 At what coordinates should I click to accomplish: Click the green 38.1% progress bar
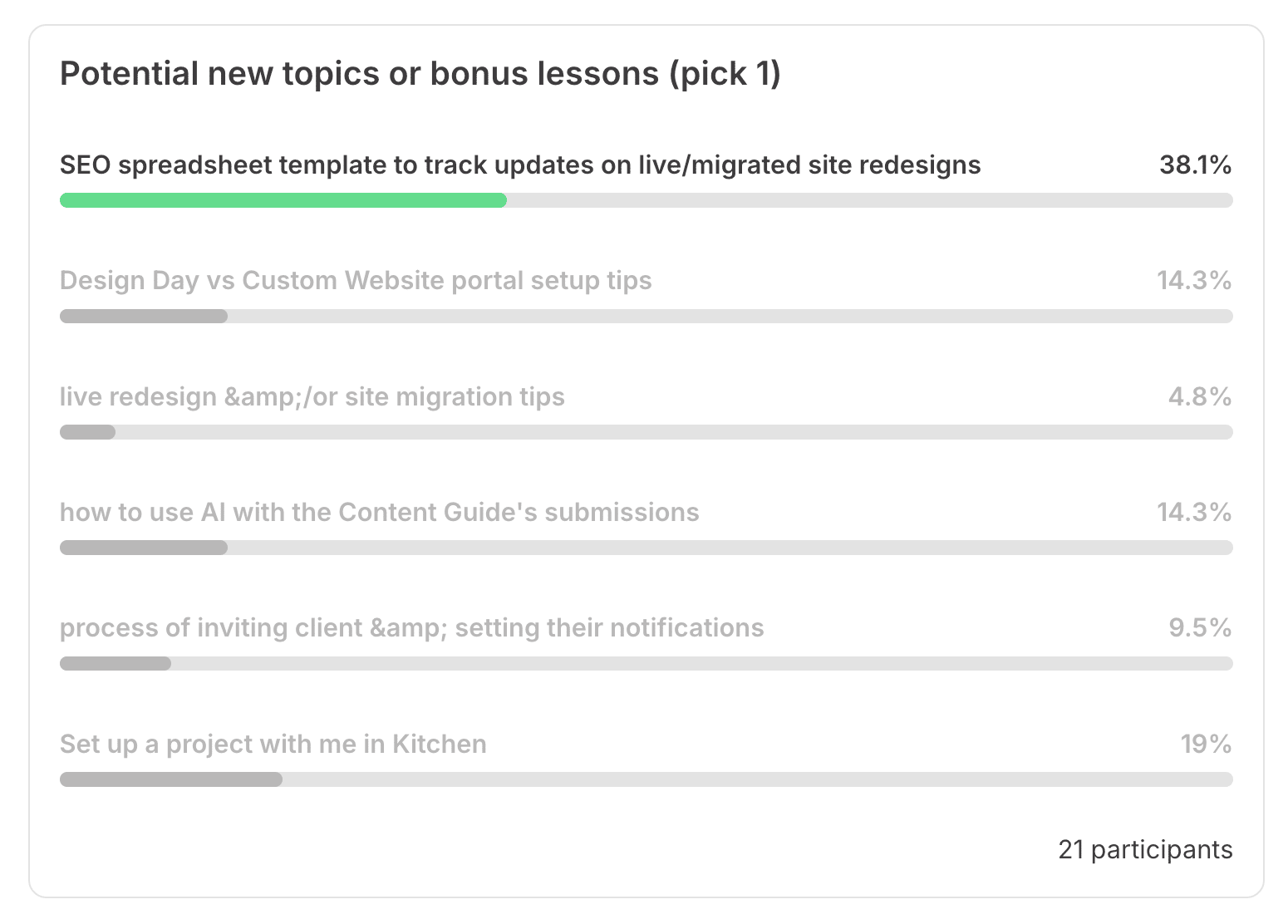[x=283, y=200]
